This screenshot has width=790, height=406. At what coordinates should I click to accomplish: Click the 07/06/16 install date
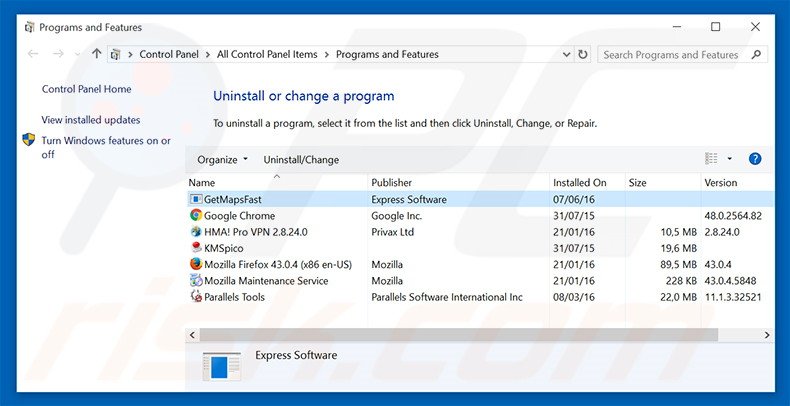[574, 199]
